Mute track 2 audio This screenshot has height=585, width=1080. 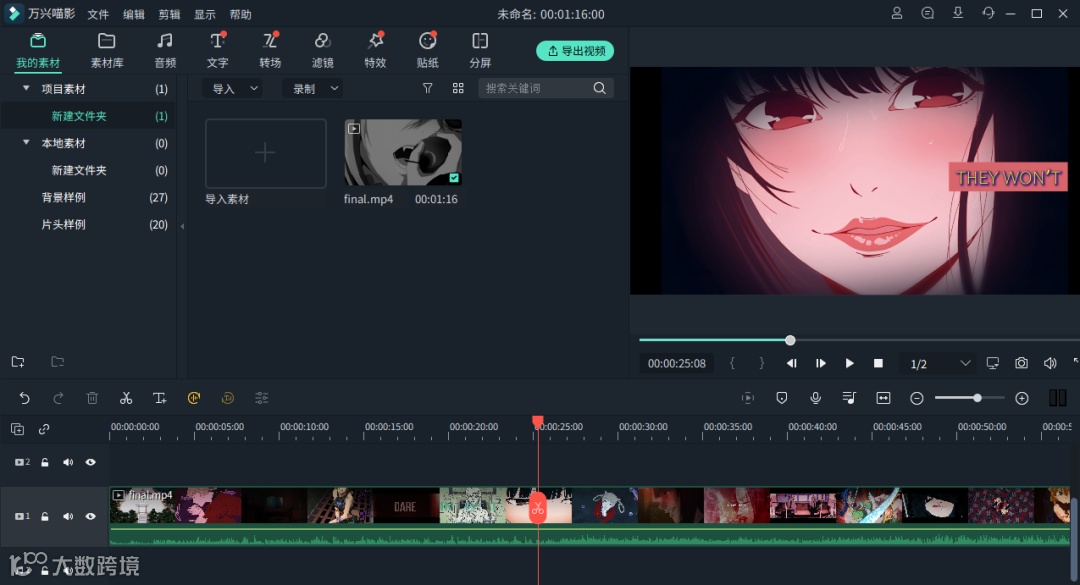(x=68, y=462)
